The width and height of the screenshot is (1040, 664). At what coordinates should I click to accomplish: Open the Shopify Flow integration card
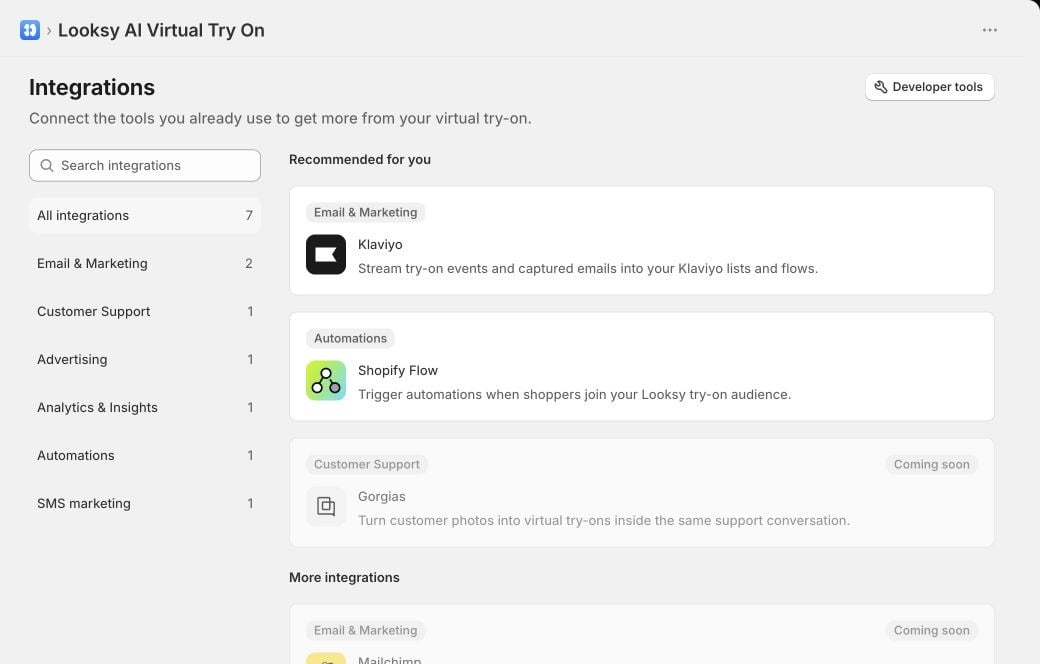click(x=641, y=366)
